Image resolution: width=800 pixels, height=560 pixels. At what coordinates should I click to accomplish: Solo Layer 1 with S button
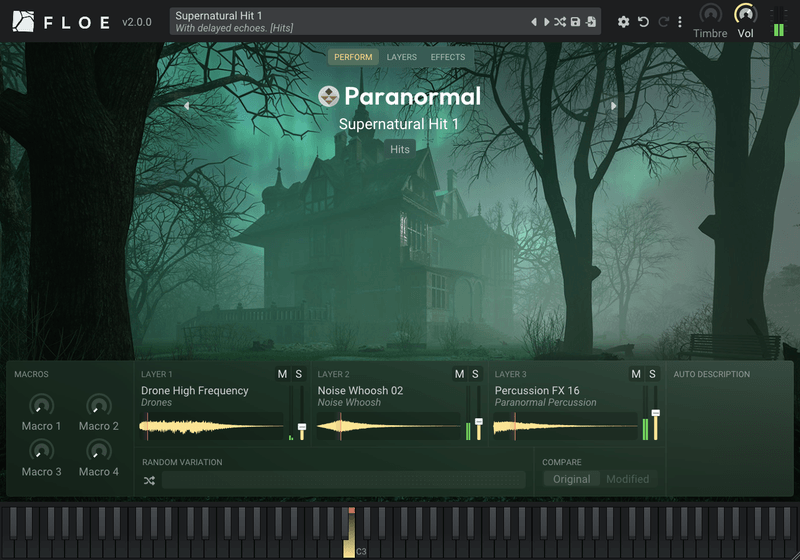pos(298,374)
